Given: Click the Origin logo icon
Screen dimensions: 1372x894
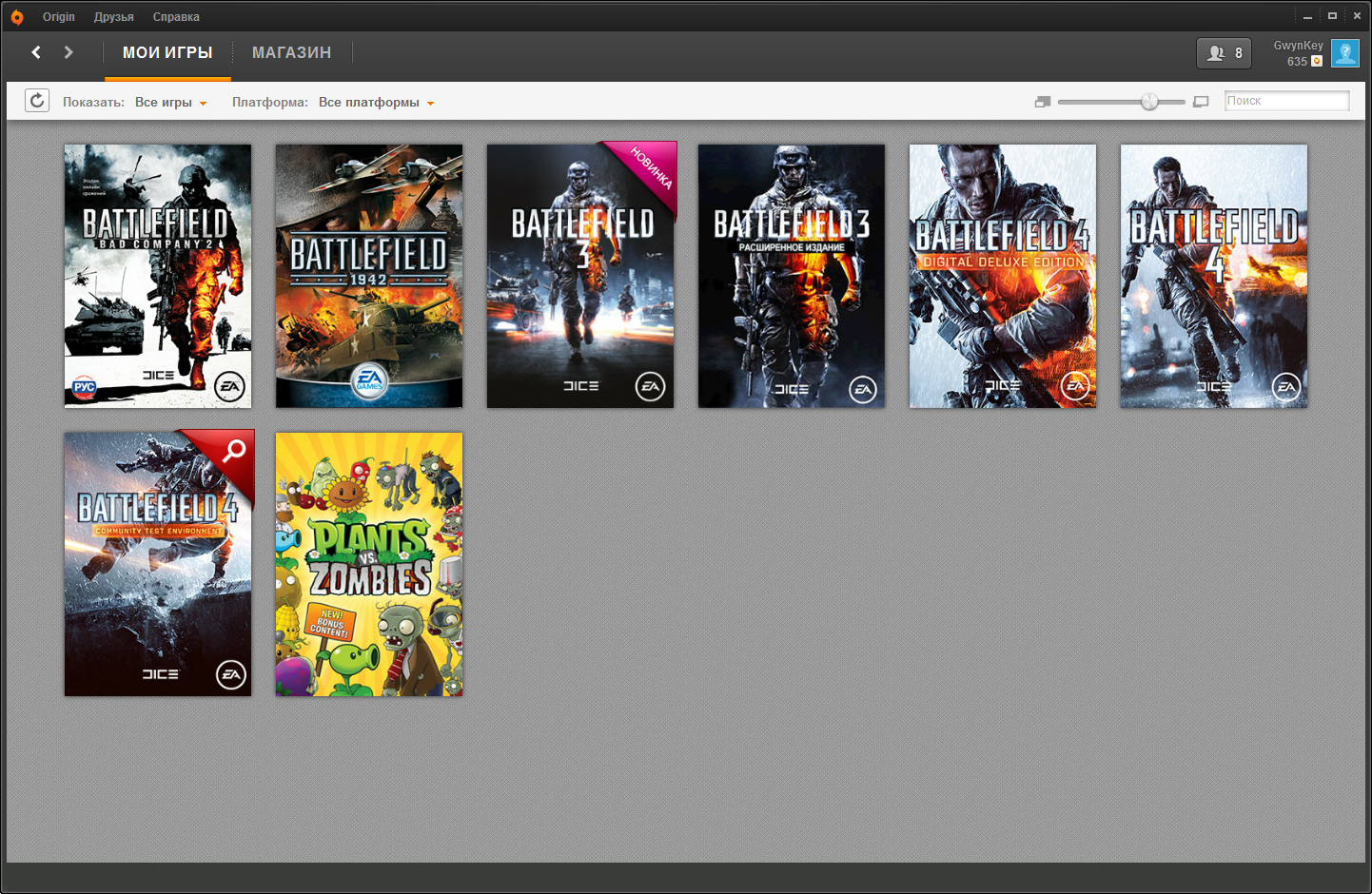Looking at the screenshot, I should point(17,17).
